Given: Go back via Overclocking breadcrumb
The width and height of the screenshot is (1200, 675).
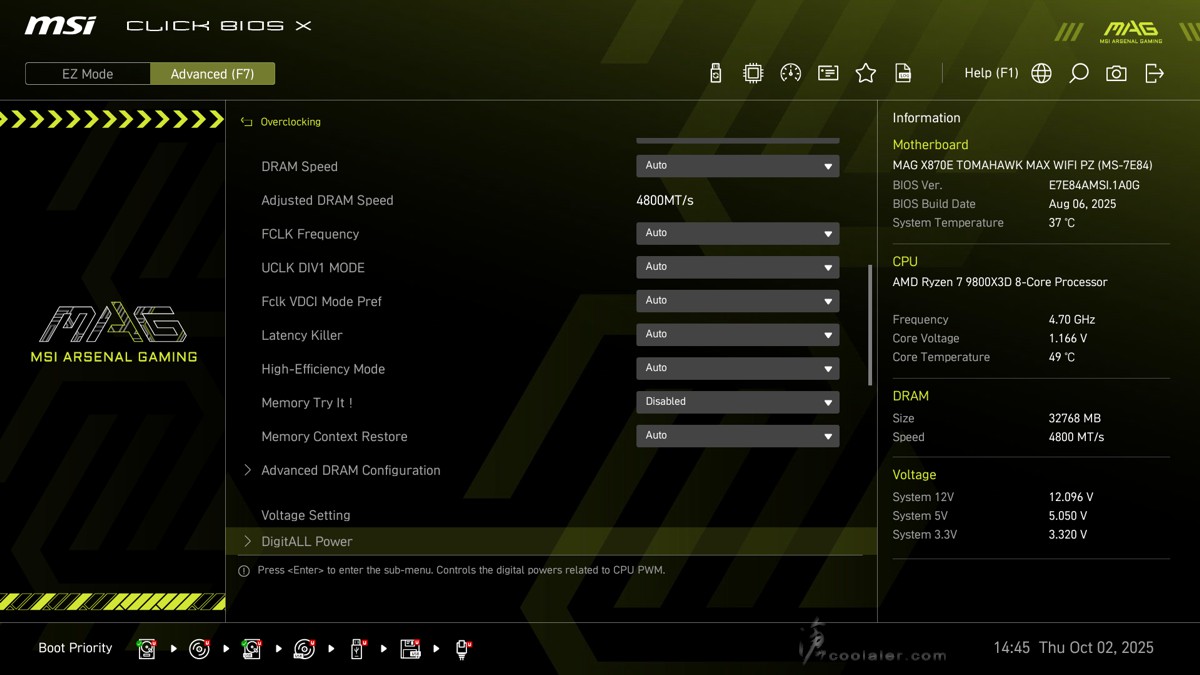Looking at the screenshot, I should point(290,122).
